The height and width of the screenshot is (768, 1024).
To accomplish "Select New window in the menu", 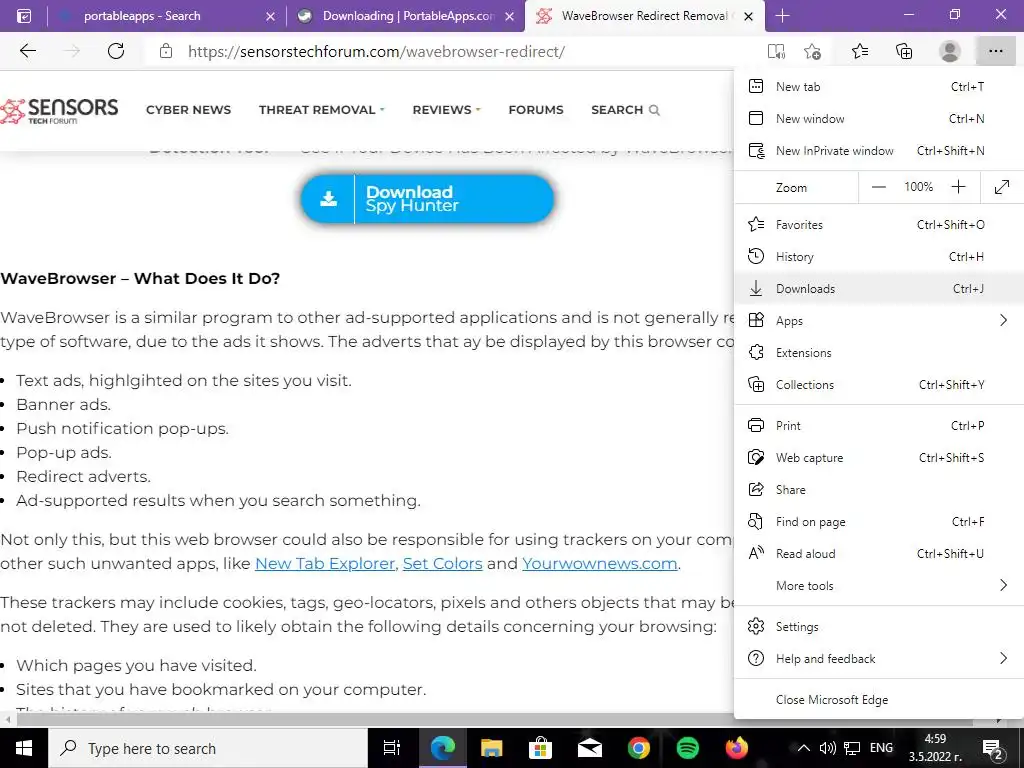I will 878,119.
